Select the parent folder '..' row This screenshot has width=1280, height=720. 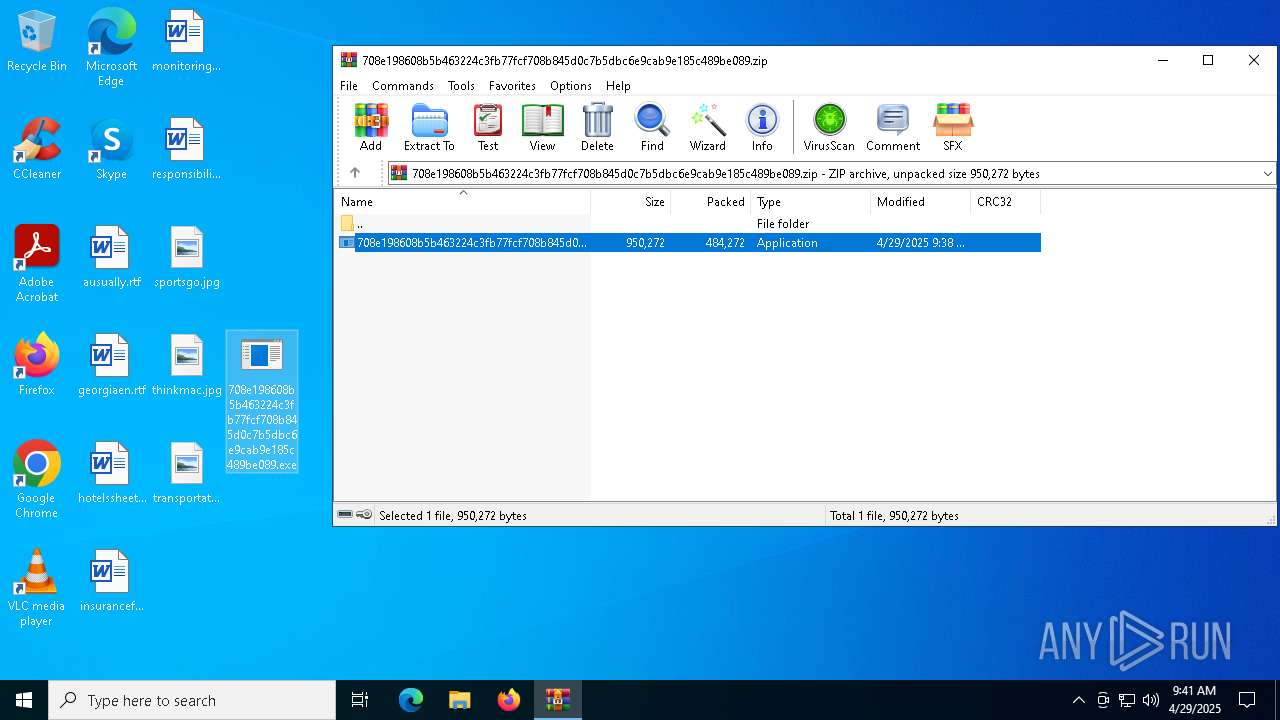(x=688, y=224)
